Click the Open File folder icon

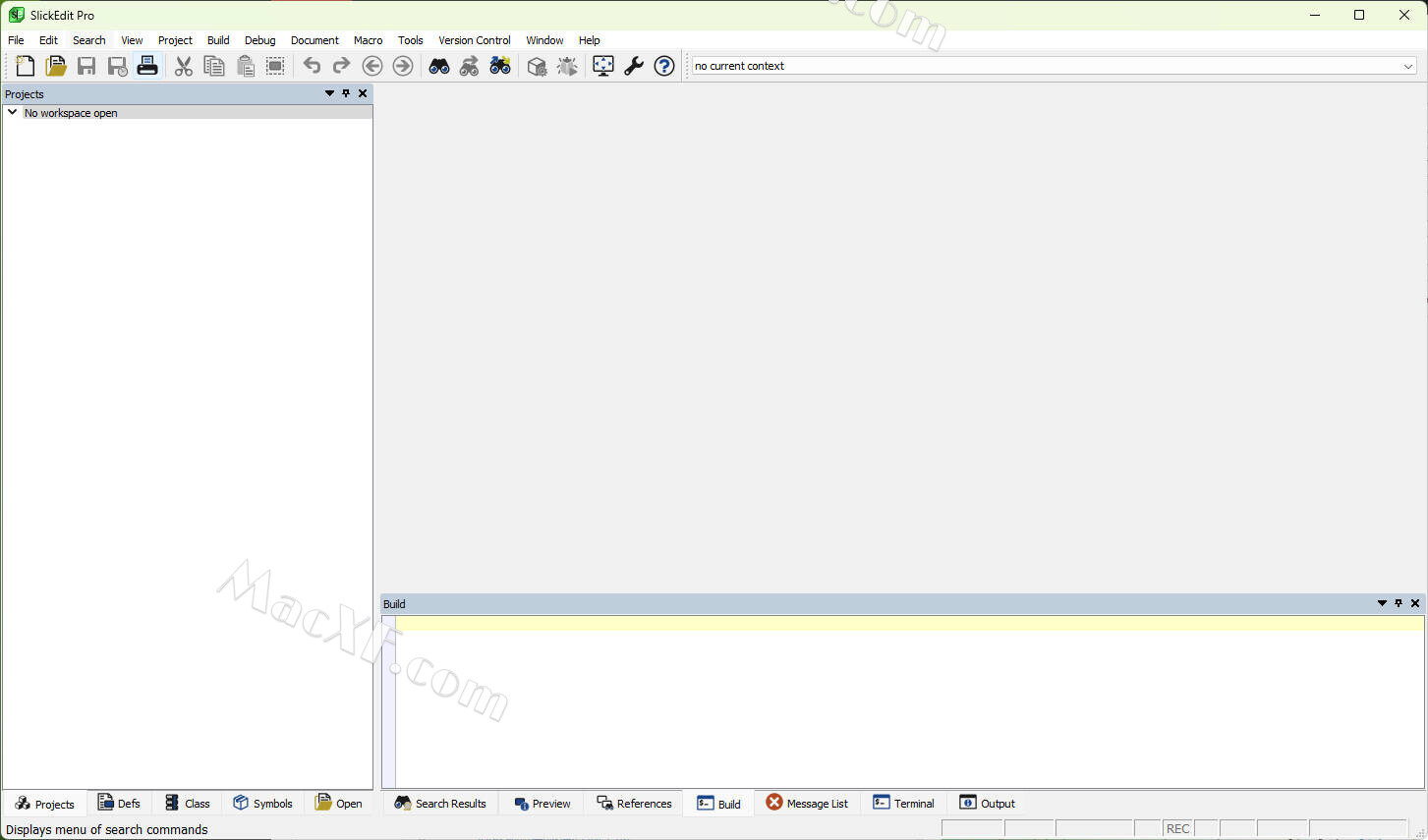(x=56, y=66)
